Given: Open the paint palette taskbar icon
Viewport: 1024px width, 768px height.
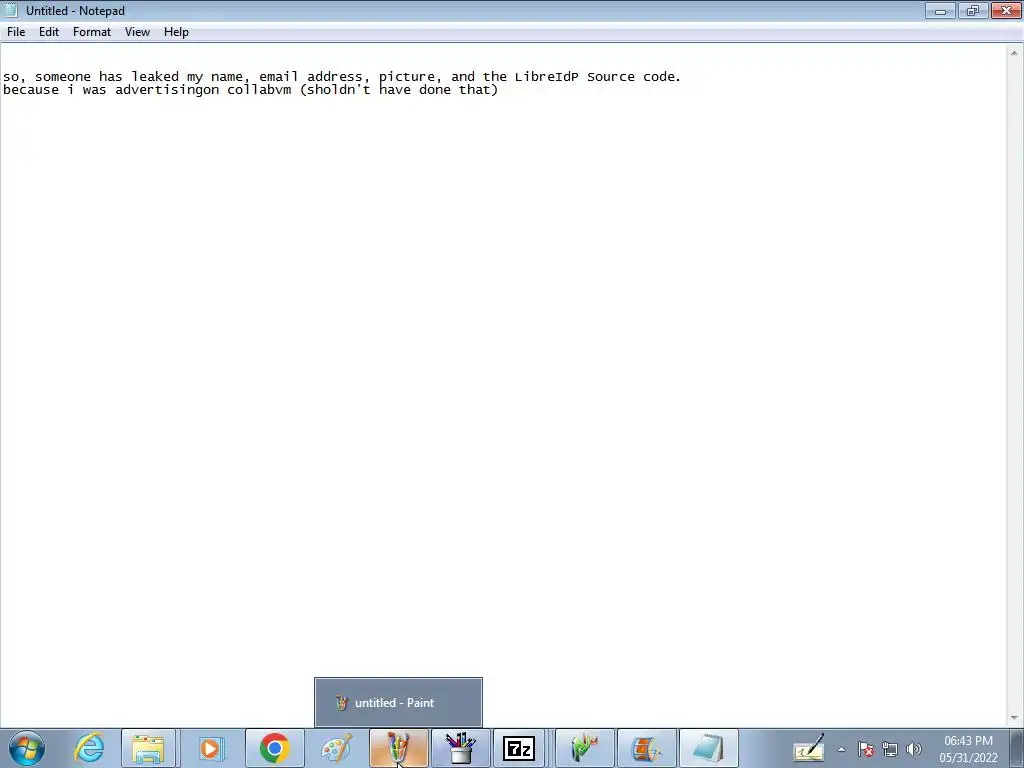Looking at the screenshot, I should [x=336, y=748].
